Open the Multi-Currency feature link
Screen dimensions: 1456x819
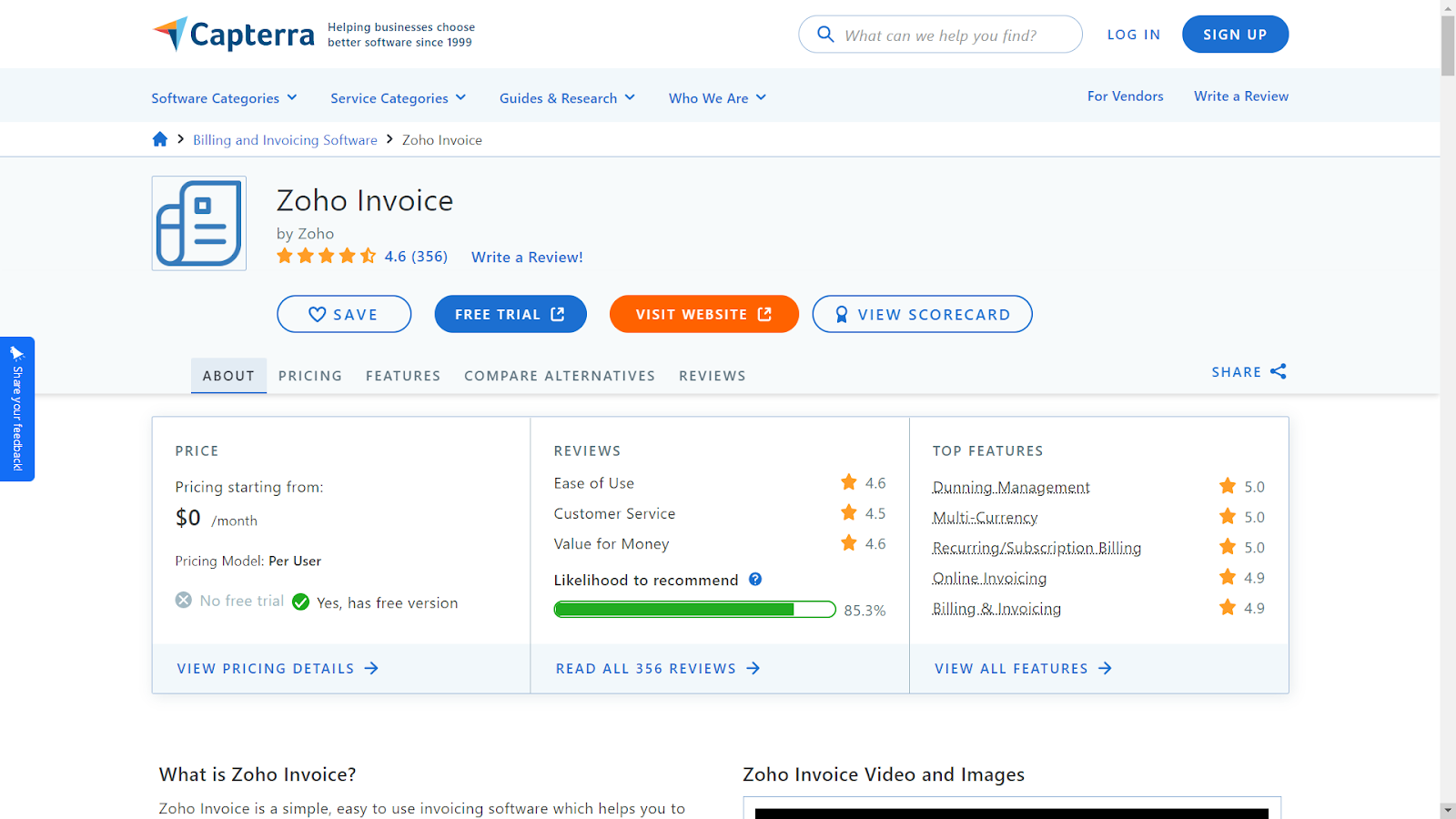986,518
